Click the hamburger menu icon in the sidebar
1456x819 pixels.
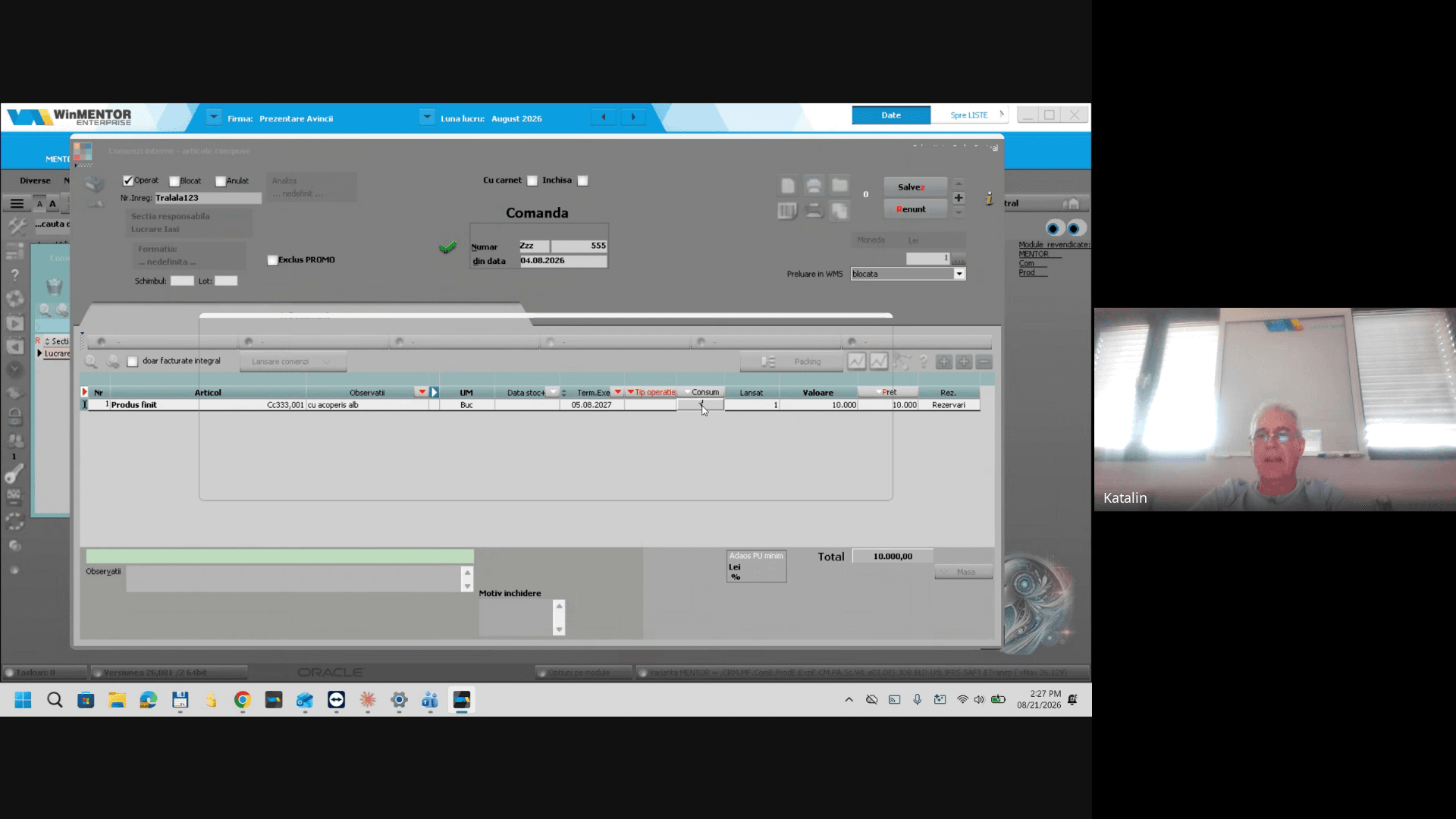point(17,204)
